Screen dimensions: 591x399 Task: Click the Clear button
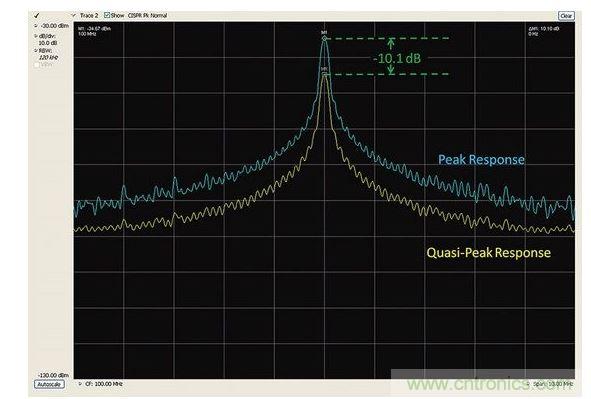click(566, 15)
